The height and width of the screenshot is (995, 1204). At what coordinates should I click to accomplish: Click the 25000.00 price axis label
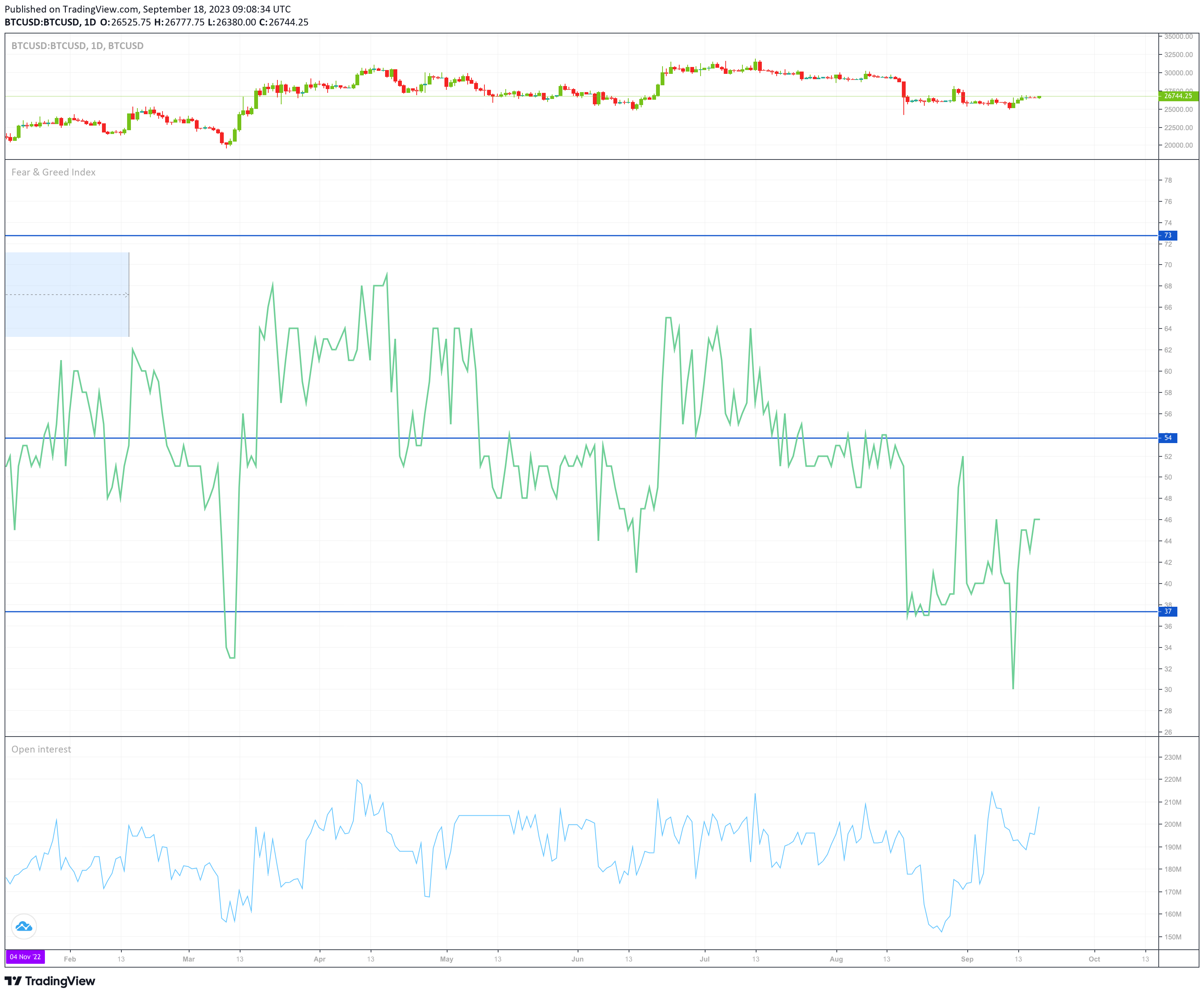pyautogui.click(x=1178, y=110)
